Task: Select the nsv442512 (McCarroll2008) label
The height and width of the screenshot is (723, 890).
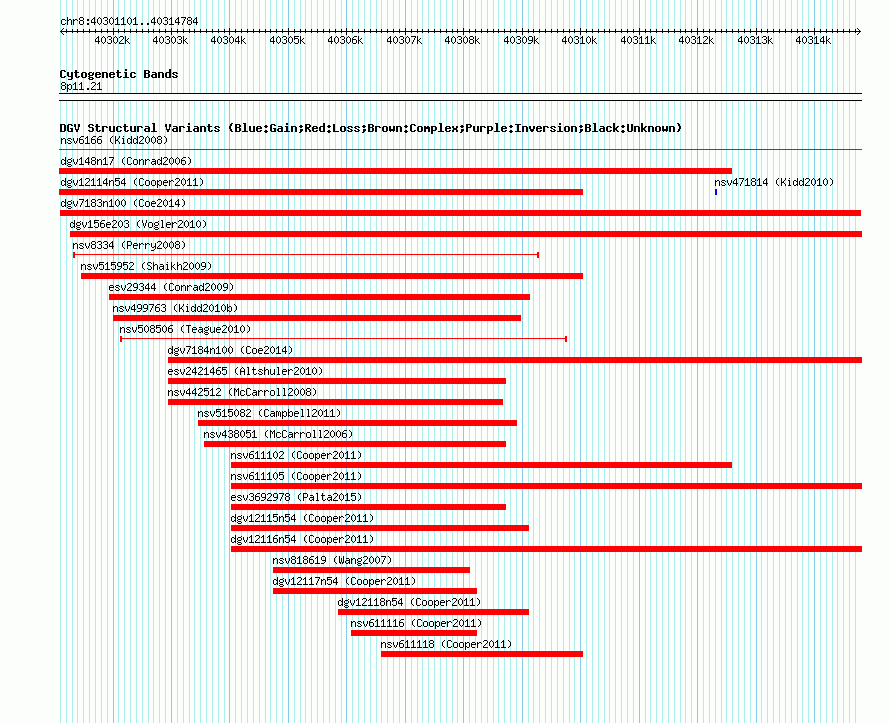Action: tap(242, 392)
